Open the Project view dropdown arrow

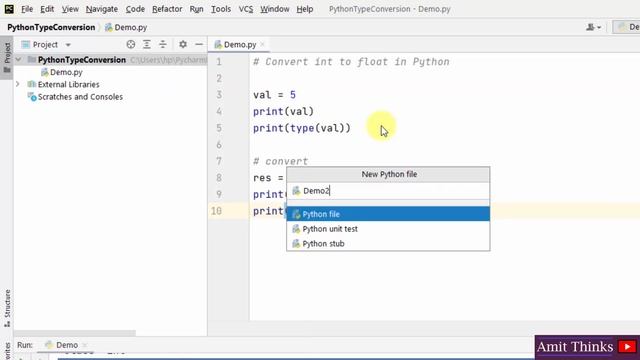point(68,45)
